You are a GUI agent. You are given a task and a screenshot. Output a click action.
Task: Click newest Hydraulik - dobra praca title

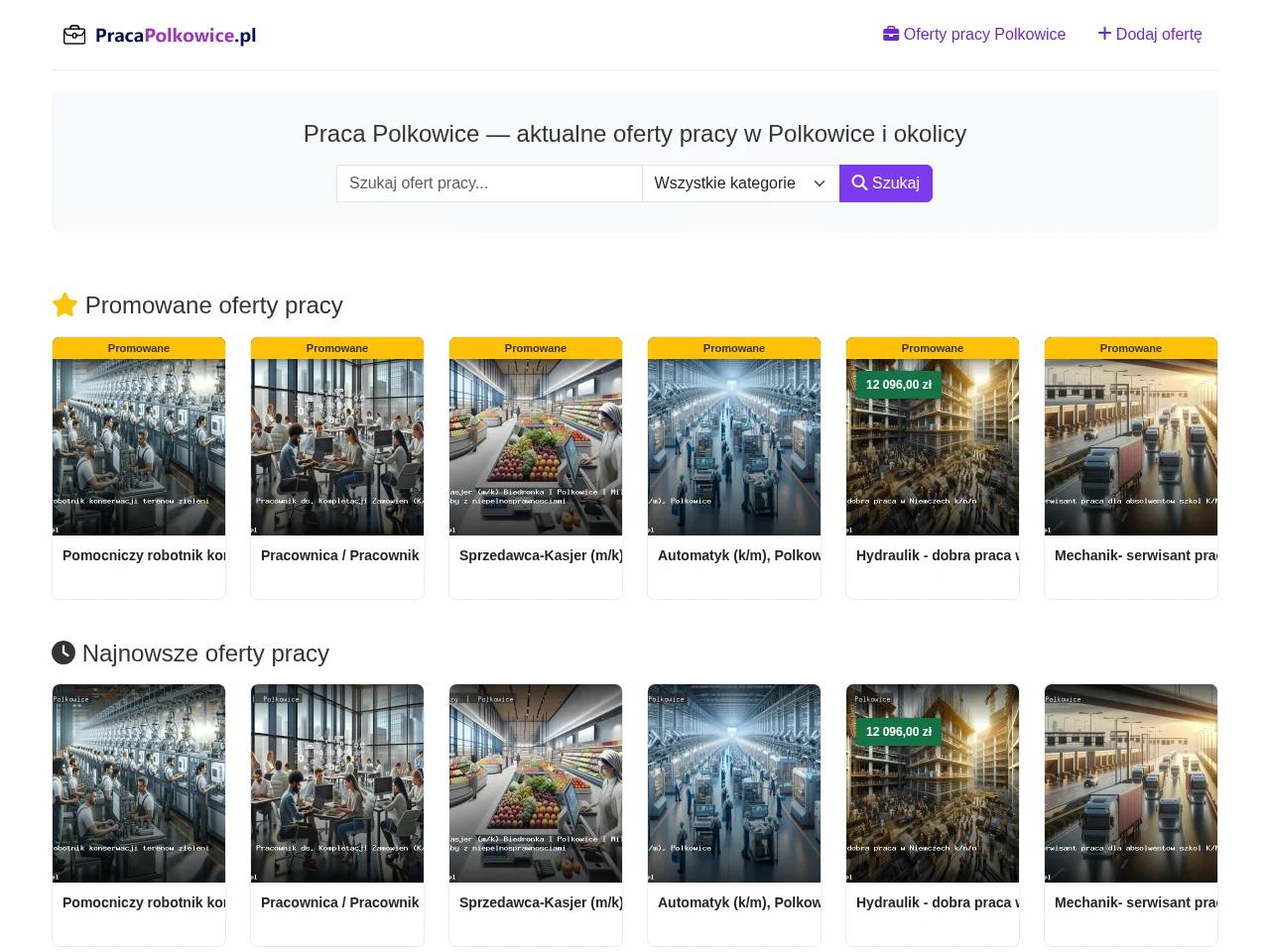pyautogui.click(x=938, y=902)
